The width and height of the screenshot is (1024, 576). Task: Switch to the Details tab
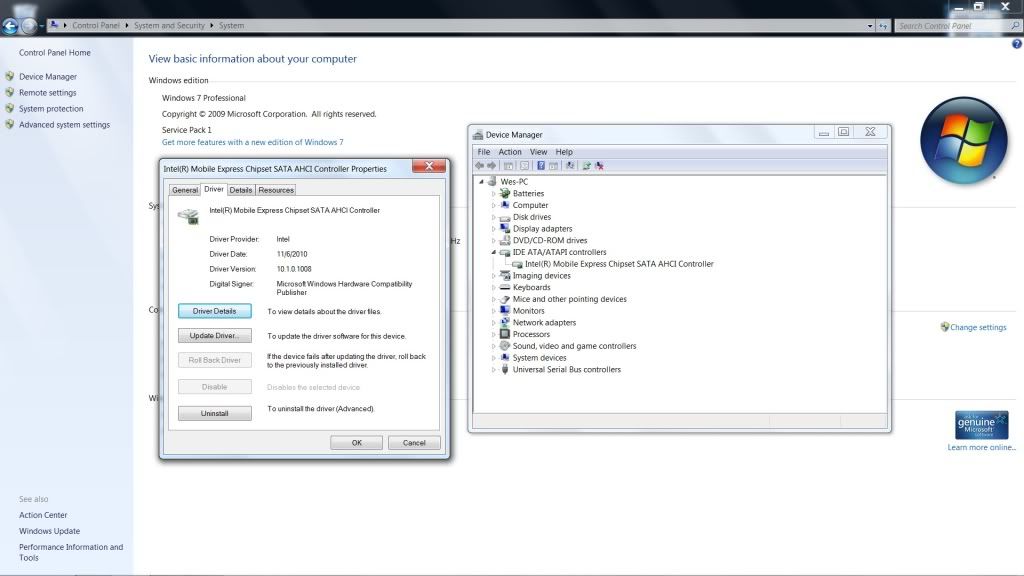pos(240,190)
